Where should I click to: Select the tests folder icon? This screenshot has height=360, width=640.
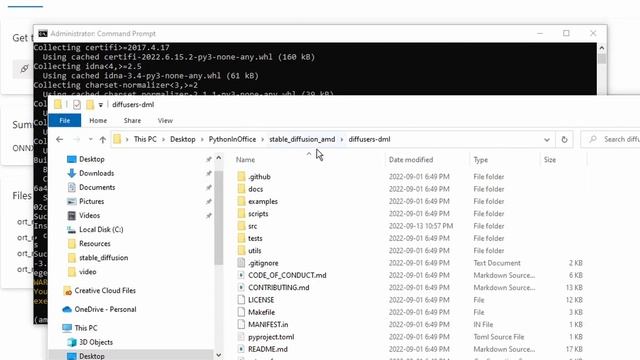(x=241, y=238)
